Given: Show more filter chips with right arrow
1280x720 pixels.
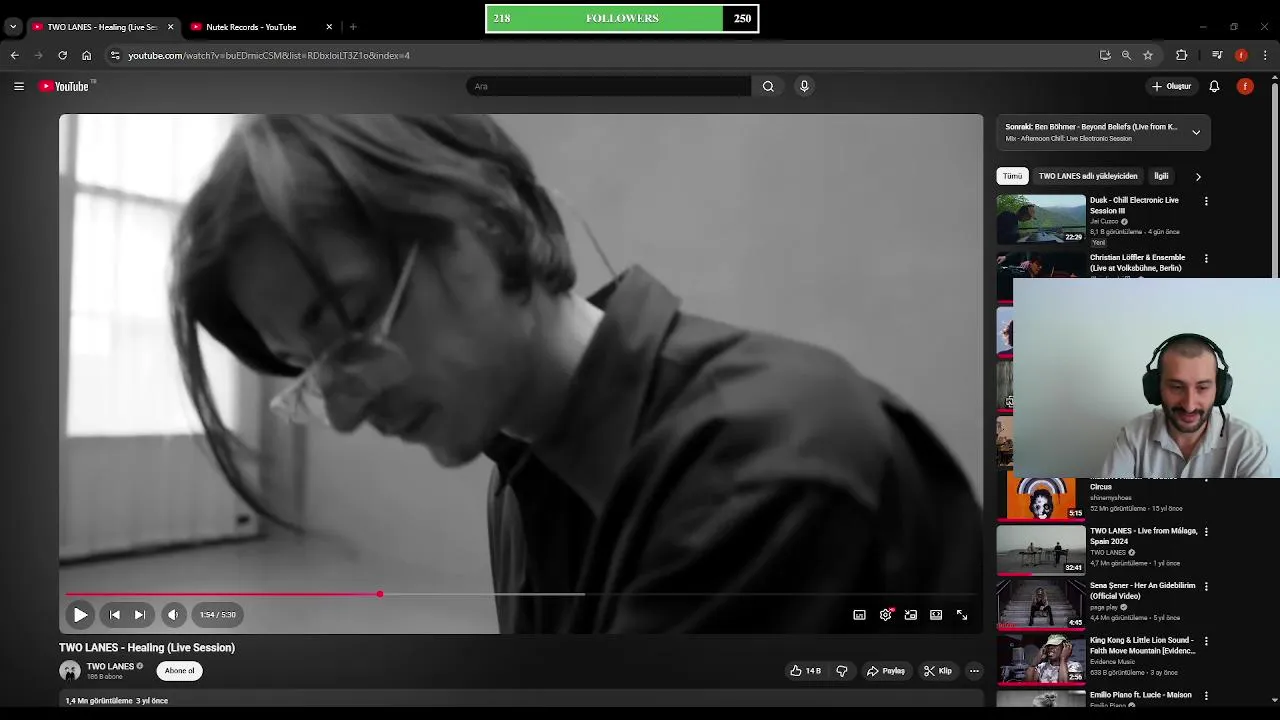Looking at the screenshot, I should click(1198, 177).
